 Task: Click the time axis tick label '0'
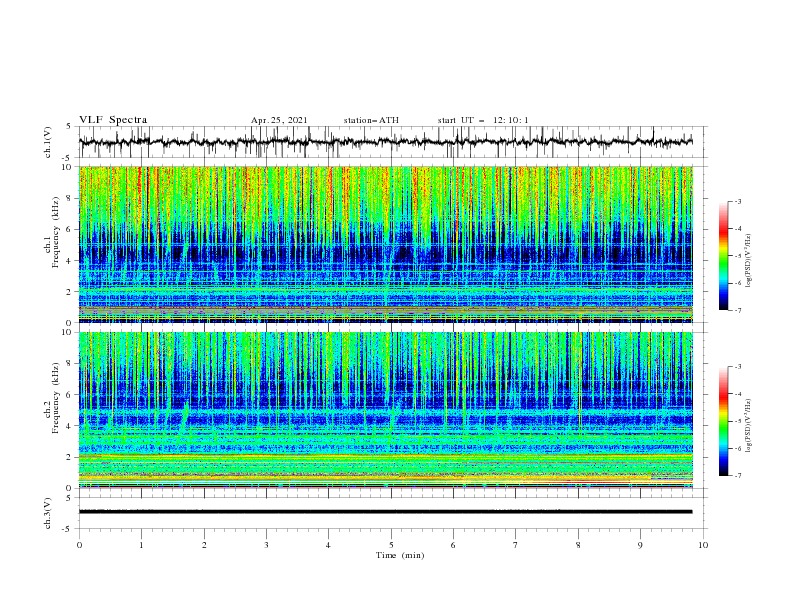coord(79,545)
